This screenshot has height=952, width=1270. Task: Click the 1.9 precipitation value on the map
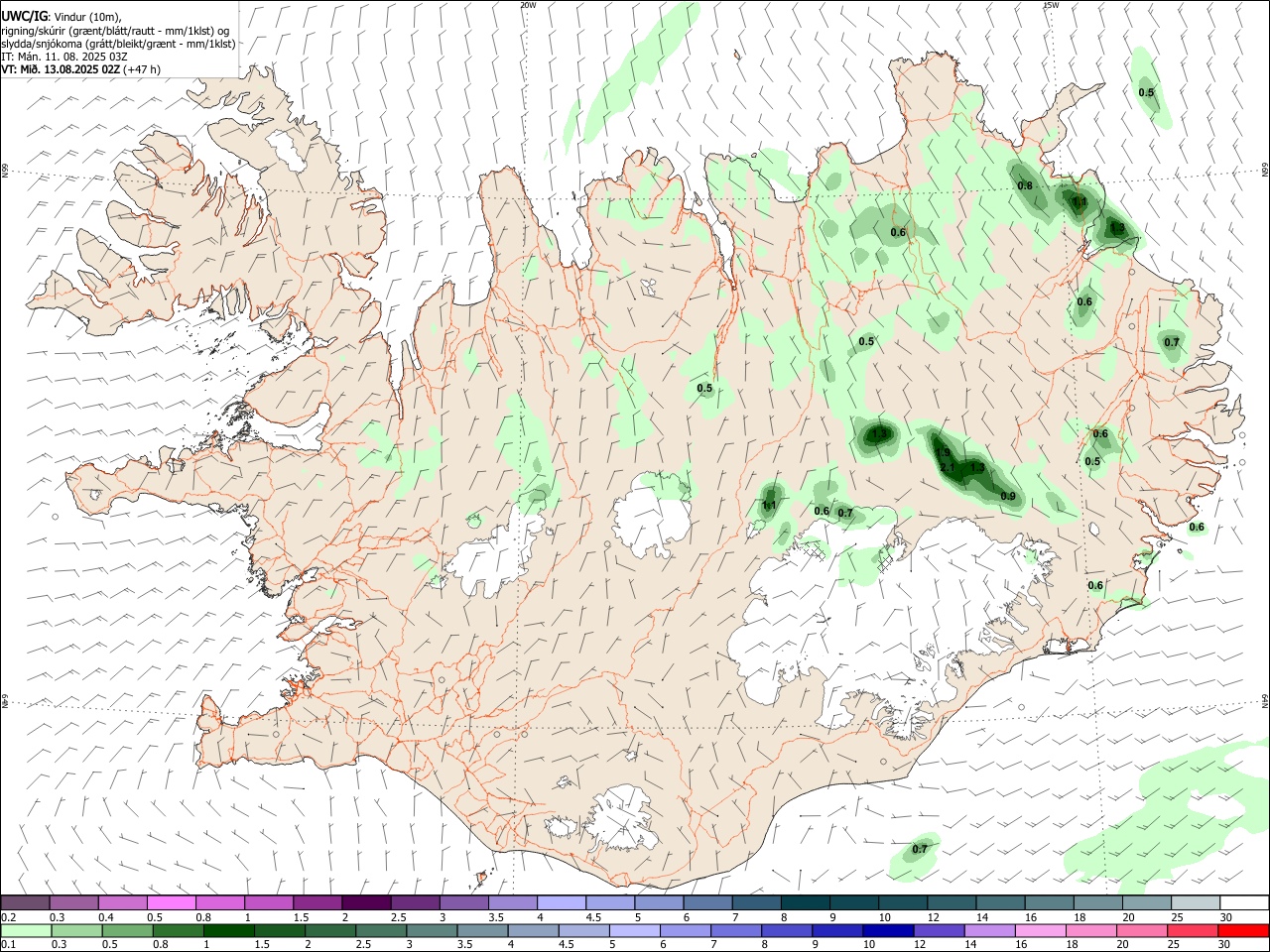tap(943, 453)
